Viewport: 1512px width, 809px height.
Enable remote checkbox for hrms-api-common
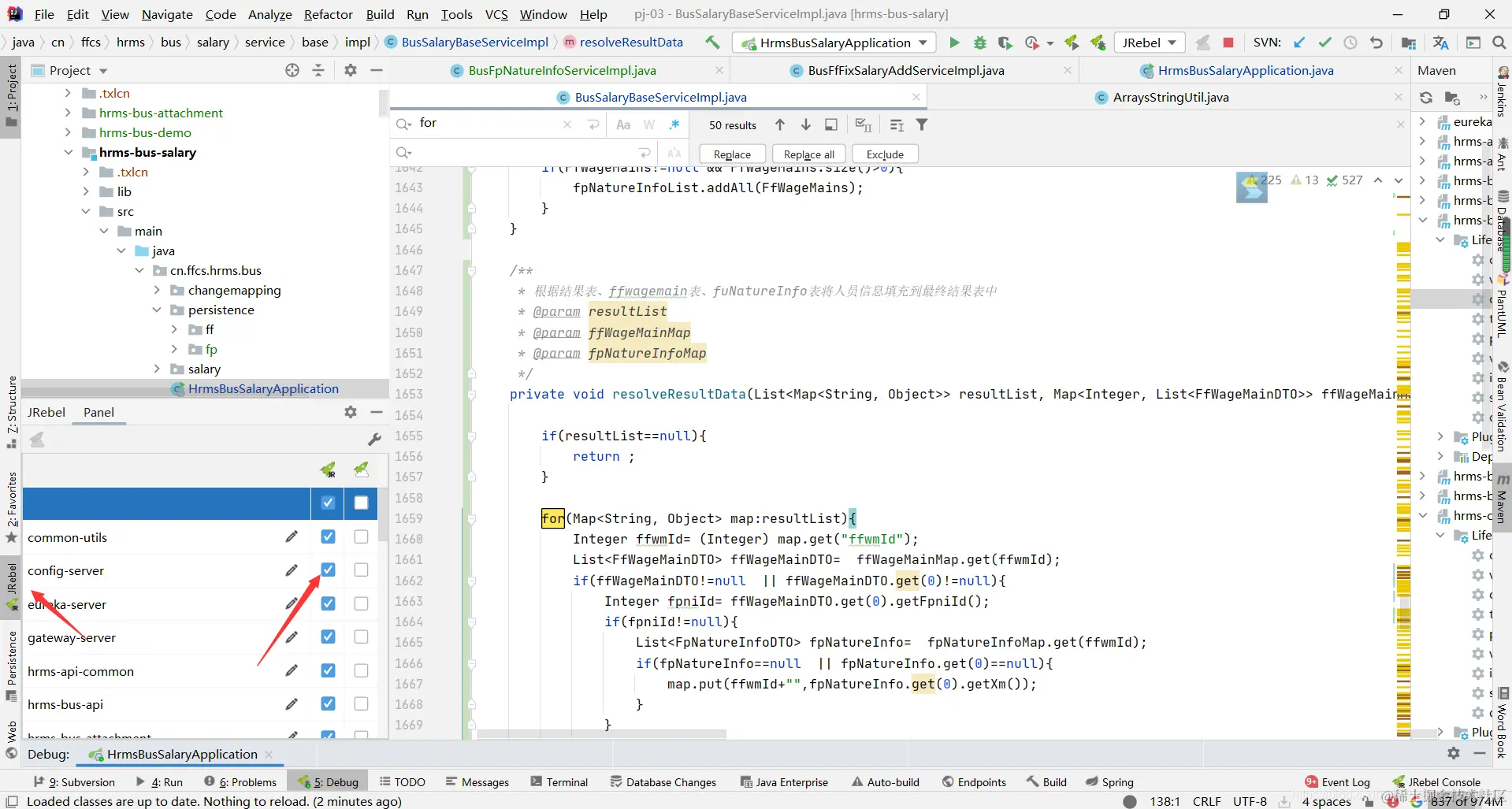[x=362, y=670]
